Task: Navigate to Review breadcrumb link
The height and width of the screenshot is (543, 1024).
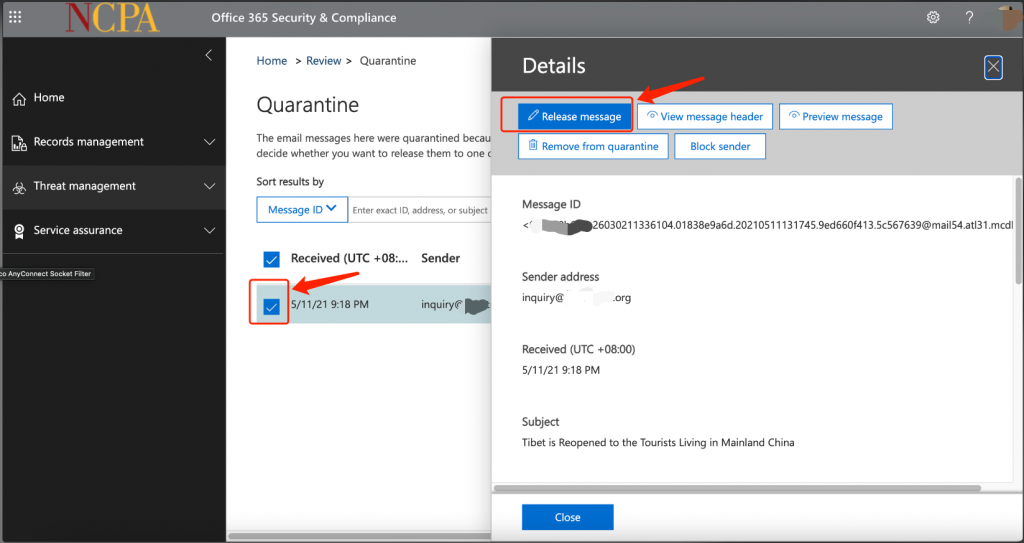Action: [x=323, y=61]
